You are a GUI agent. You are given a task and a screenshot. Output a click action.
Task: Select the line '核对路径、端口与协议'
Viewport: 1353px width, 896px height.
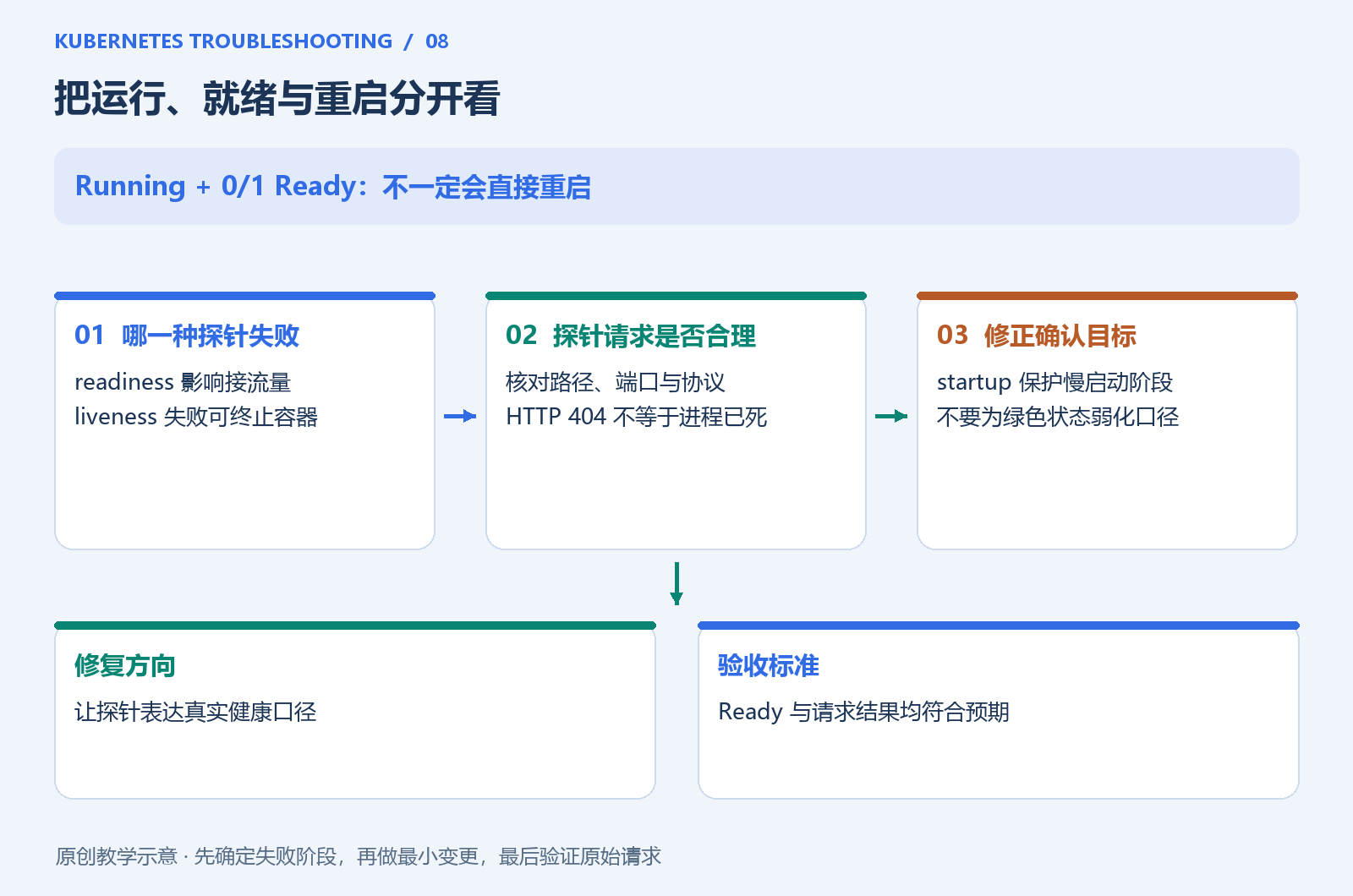pyautogui.click(x=616, y=382)
